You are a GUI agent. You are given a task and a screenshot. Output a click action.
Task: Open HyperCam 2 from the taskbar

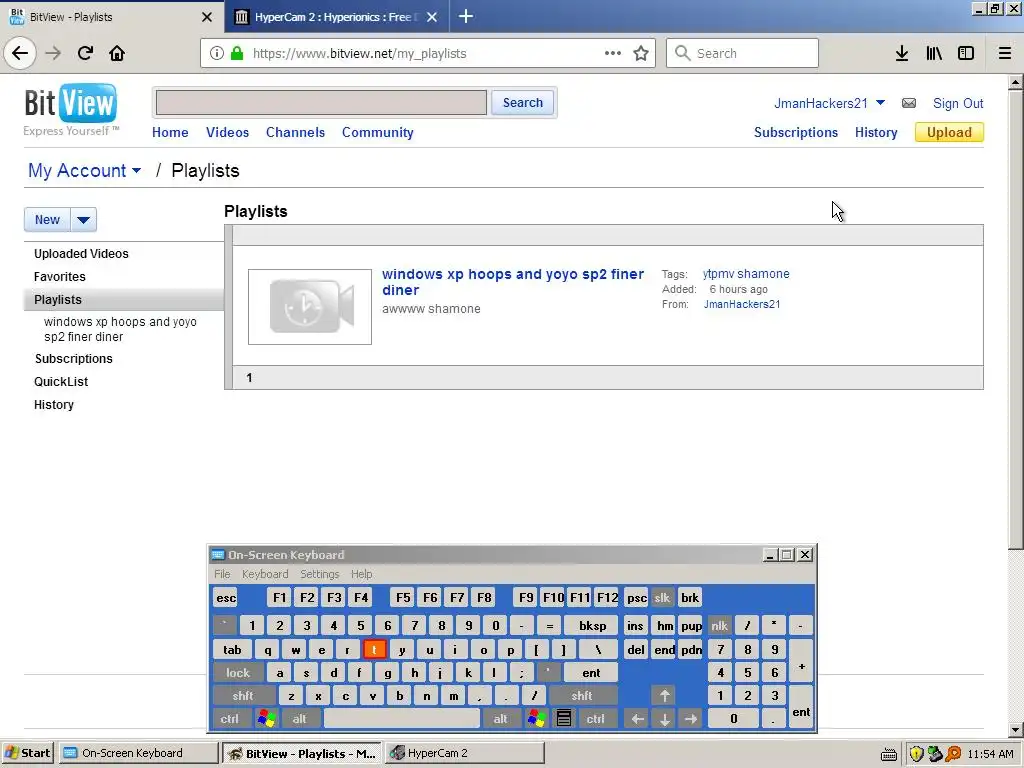point(464,753)
